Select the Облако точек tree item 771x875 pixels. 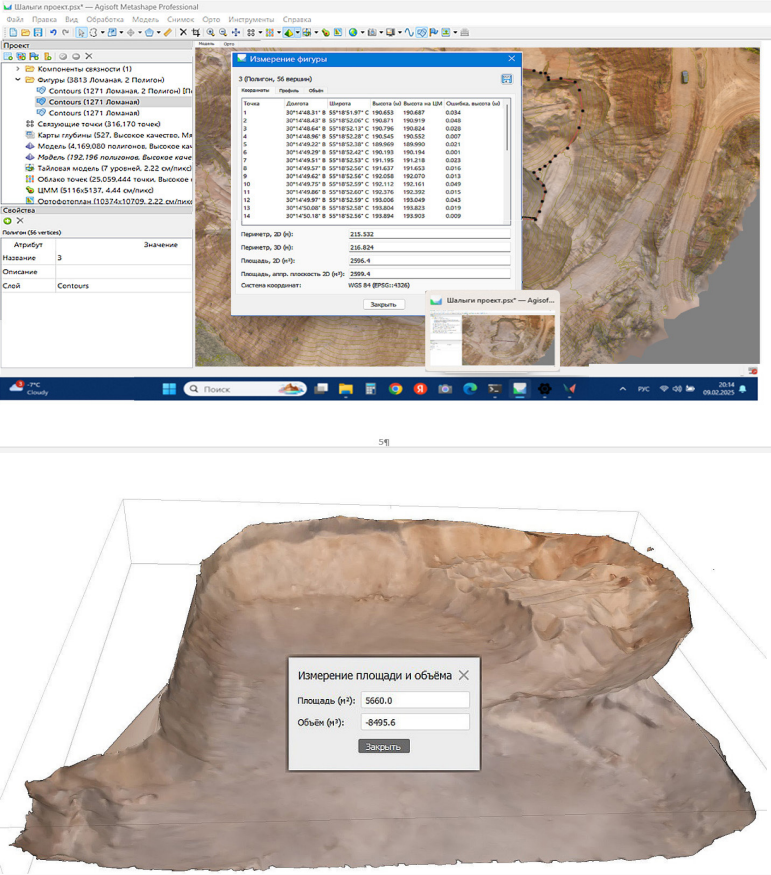coord(108,179)
